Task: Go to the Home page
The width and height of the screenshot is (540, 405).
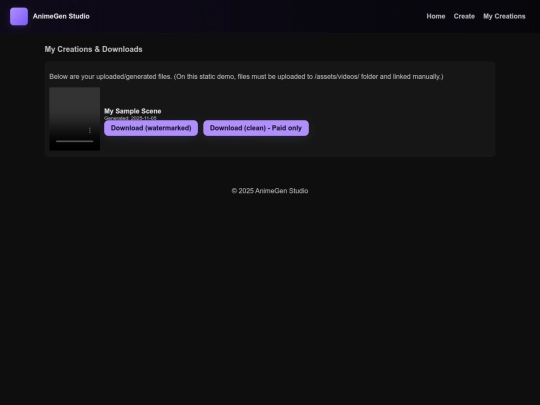Action: [x=436, y=16]
